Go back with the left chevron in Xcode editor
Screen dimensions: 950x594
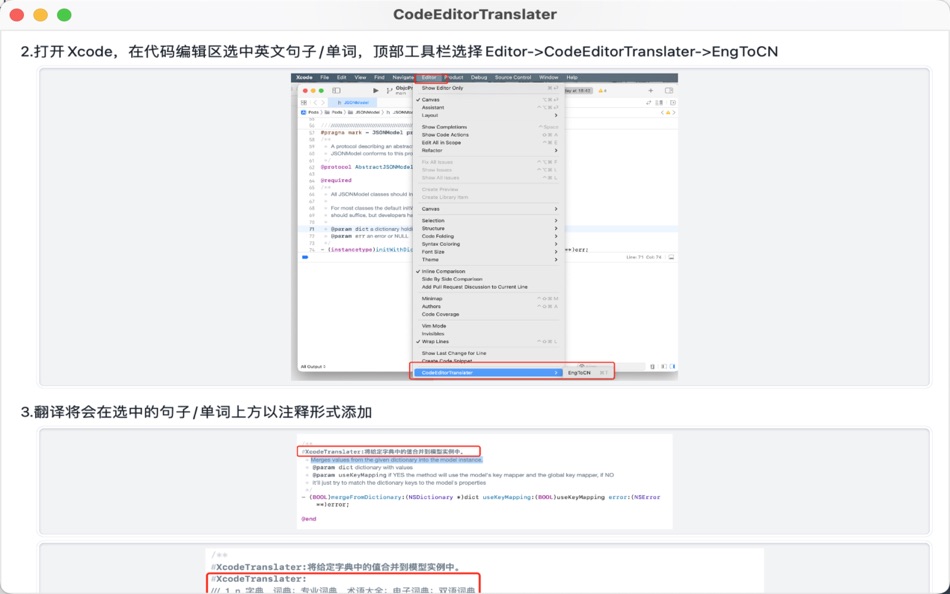pyautogui.click(x=315, y=102)
